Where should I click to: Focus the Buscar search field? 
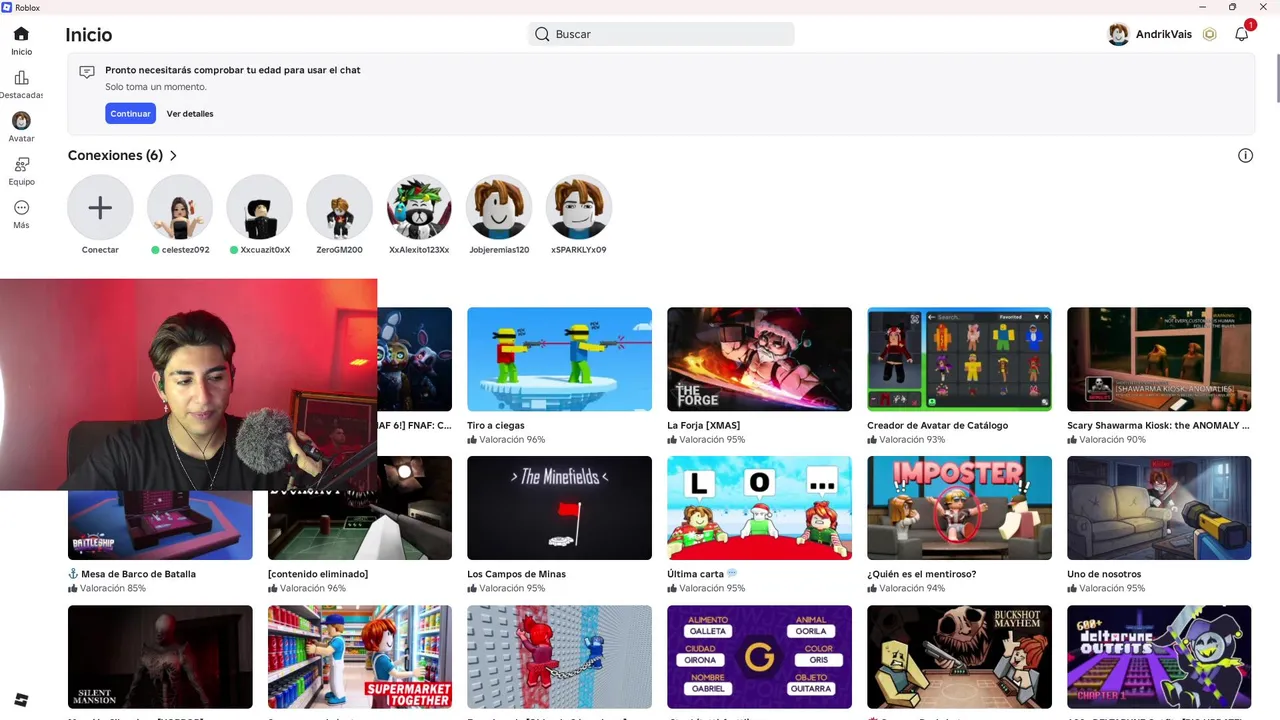click(661, 34)
